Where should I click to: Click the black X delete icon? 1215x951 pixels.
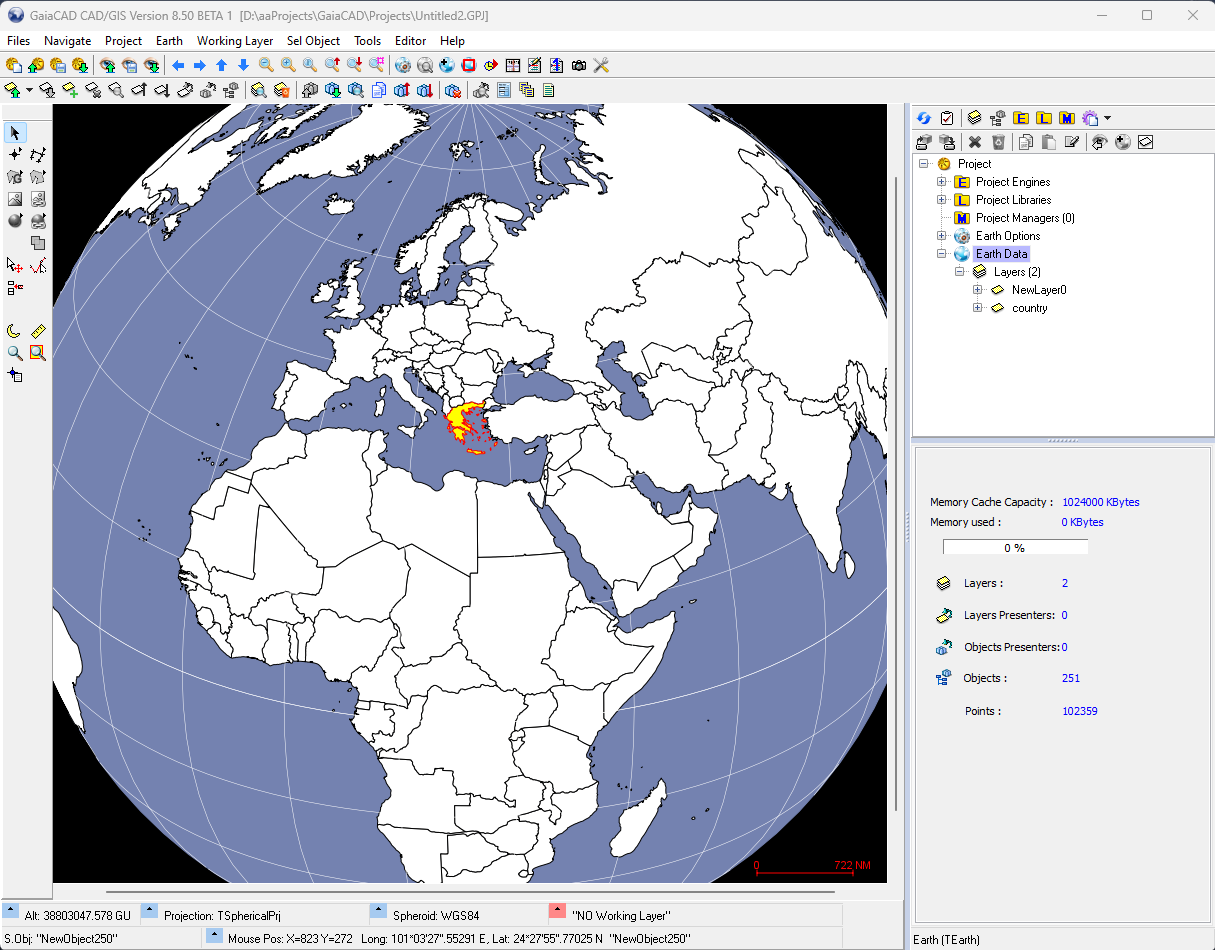975,142
